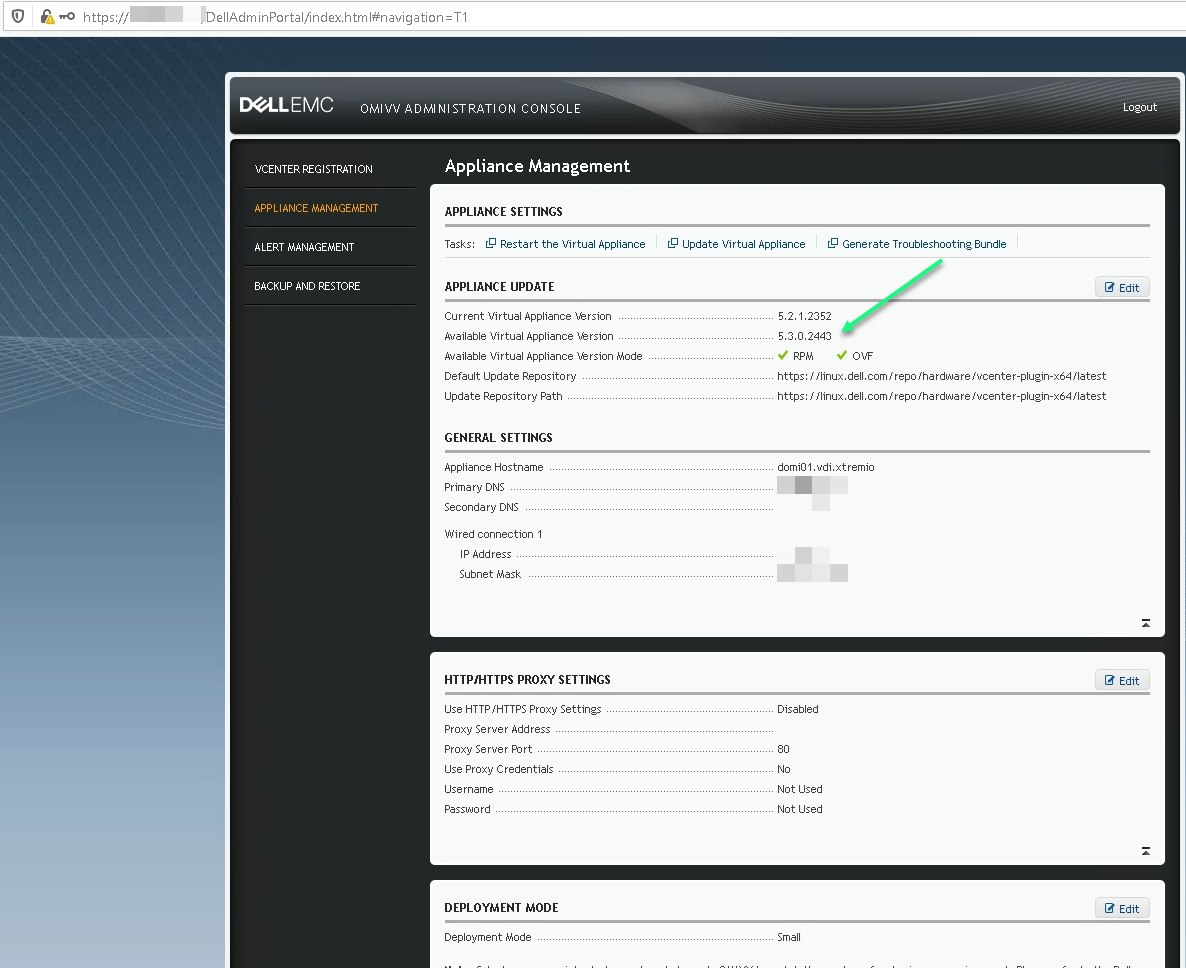Select current version value 5.2.1.2352
The image size is (1186, 968).
click(x=804, y=316)
